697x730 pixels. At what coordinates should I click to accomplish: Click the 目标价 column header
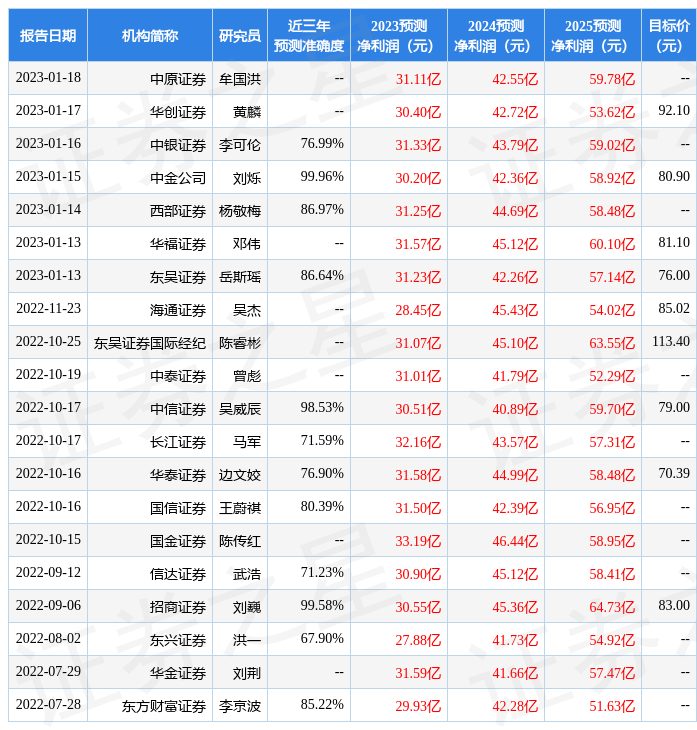click(669, 35)
